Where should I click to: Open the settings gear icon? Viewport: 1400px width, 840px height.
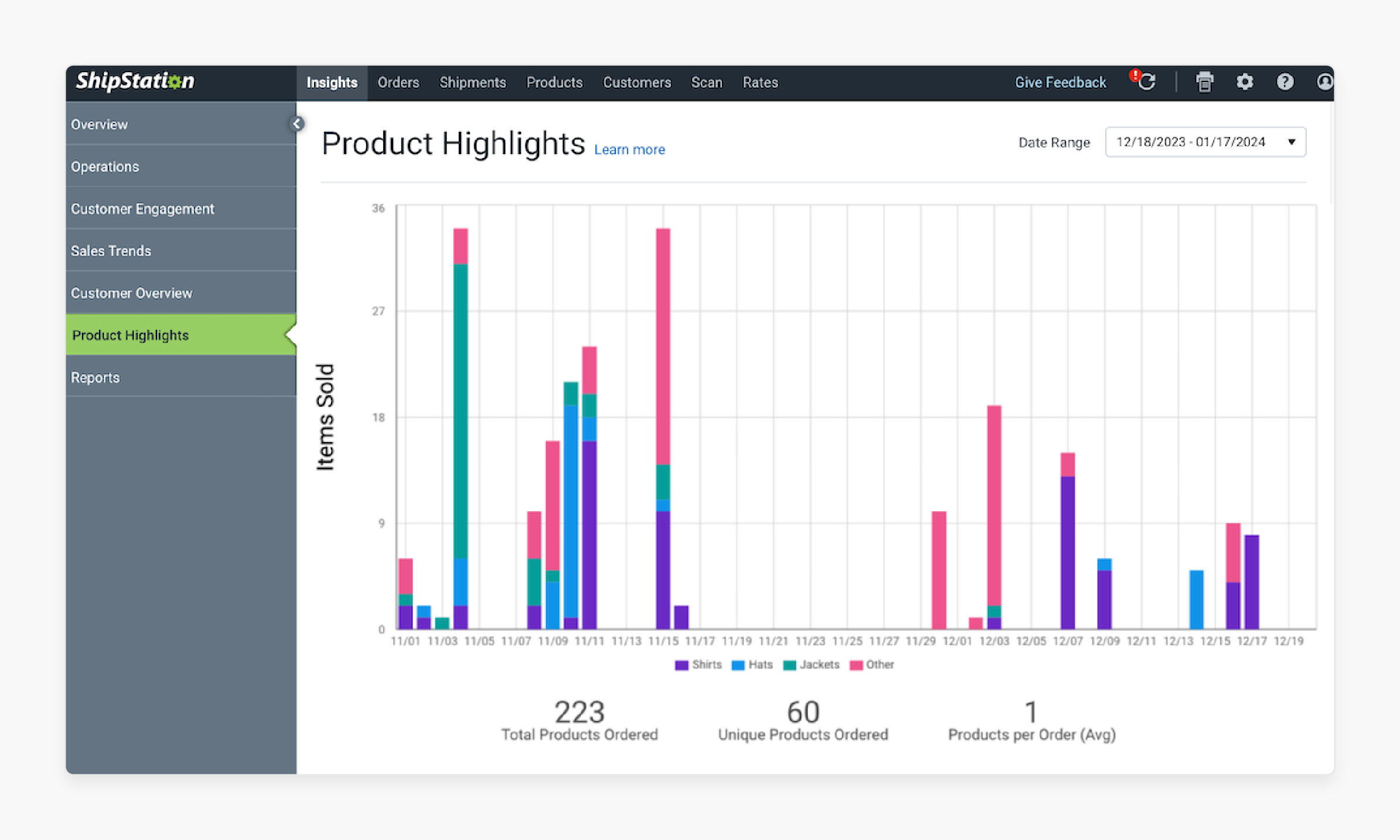(1245, 82)
